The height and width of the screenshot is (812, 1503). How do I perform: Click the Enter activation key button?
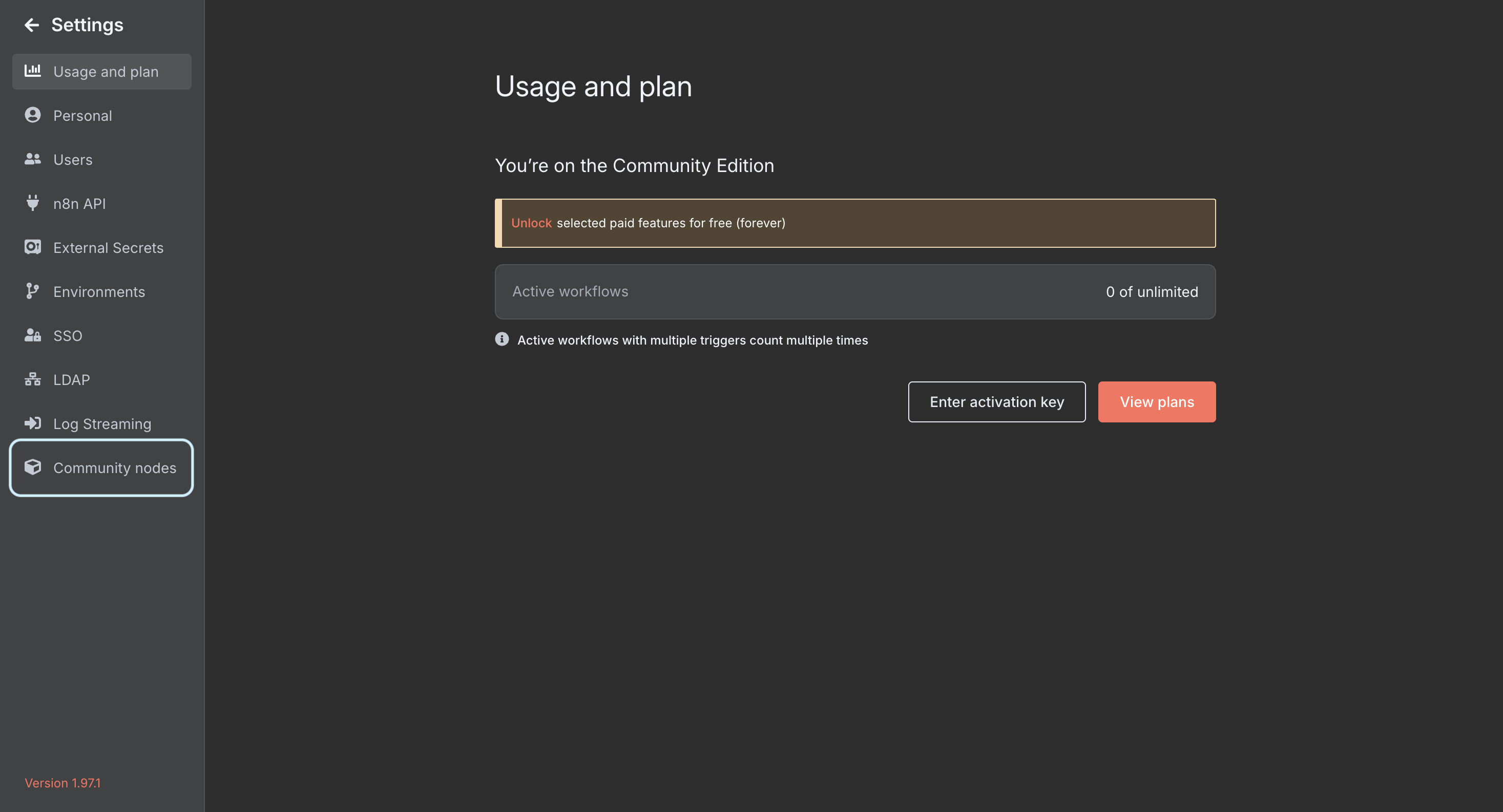tap(996, 401)
